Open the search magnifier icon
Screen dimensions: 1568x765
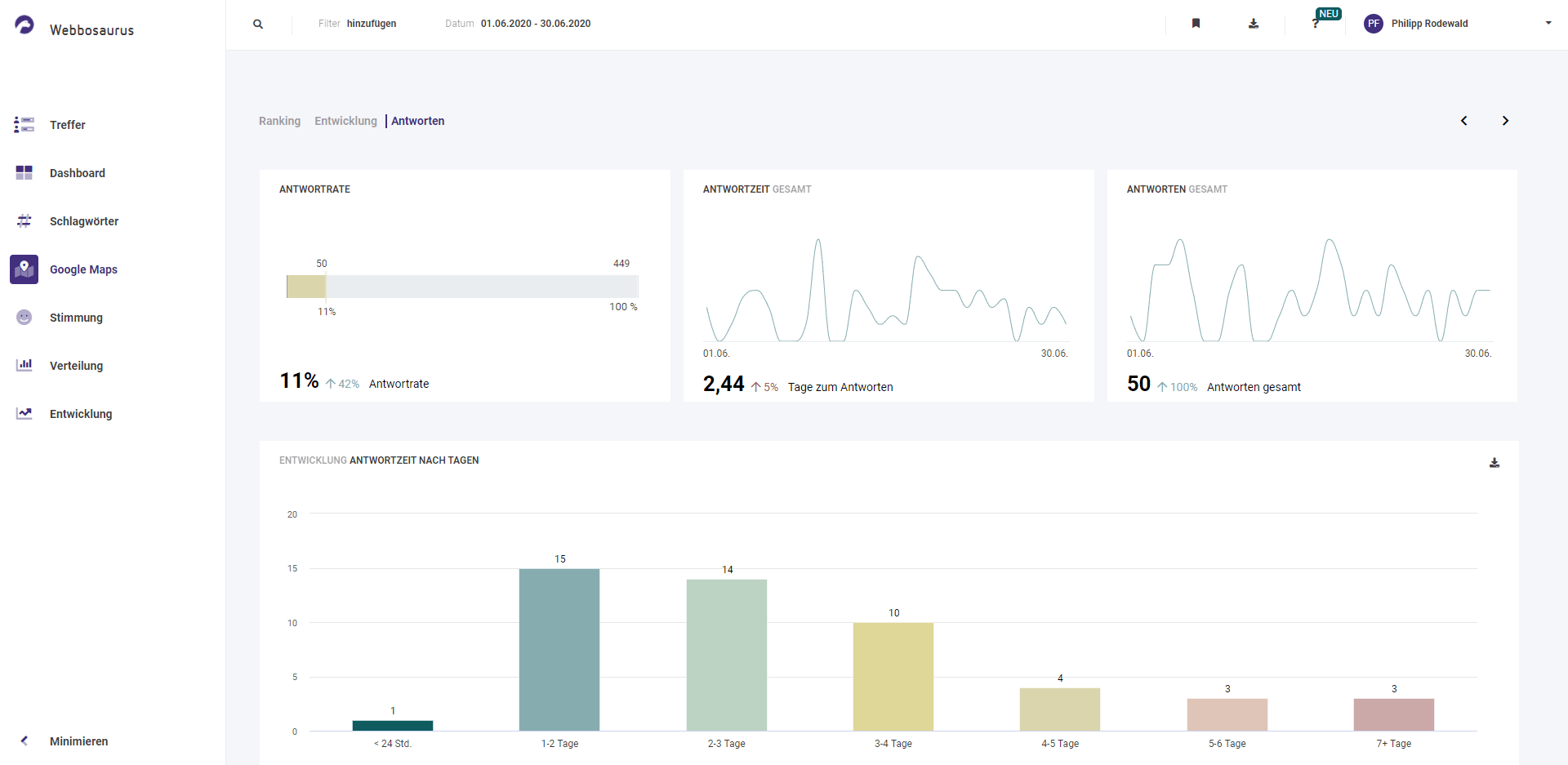[258, 24]
